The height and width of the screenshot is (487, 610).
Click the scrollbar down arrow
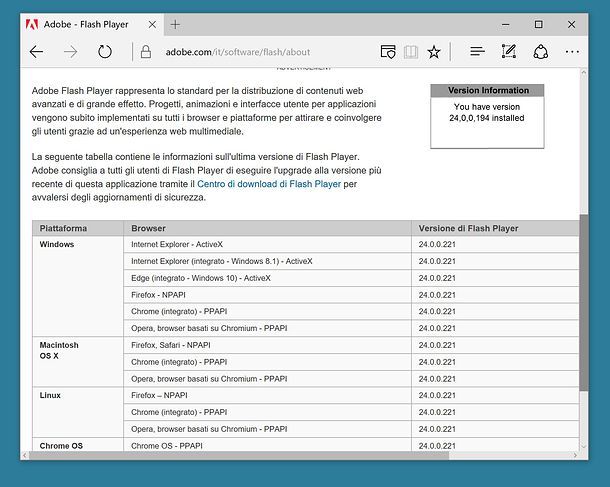584,447
